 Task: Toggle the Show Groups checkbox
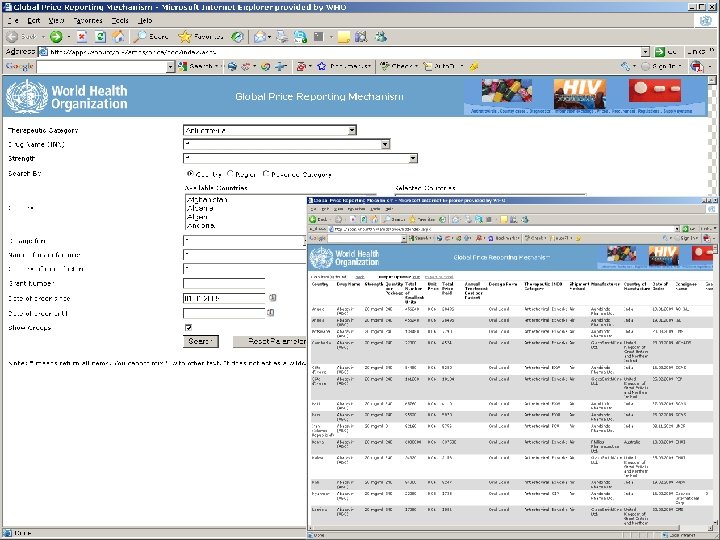point(188,327)
